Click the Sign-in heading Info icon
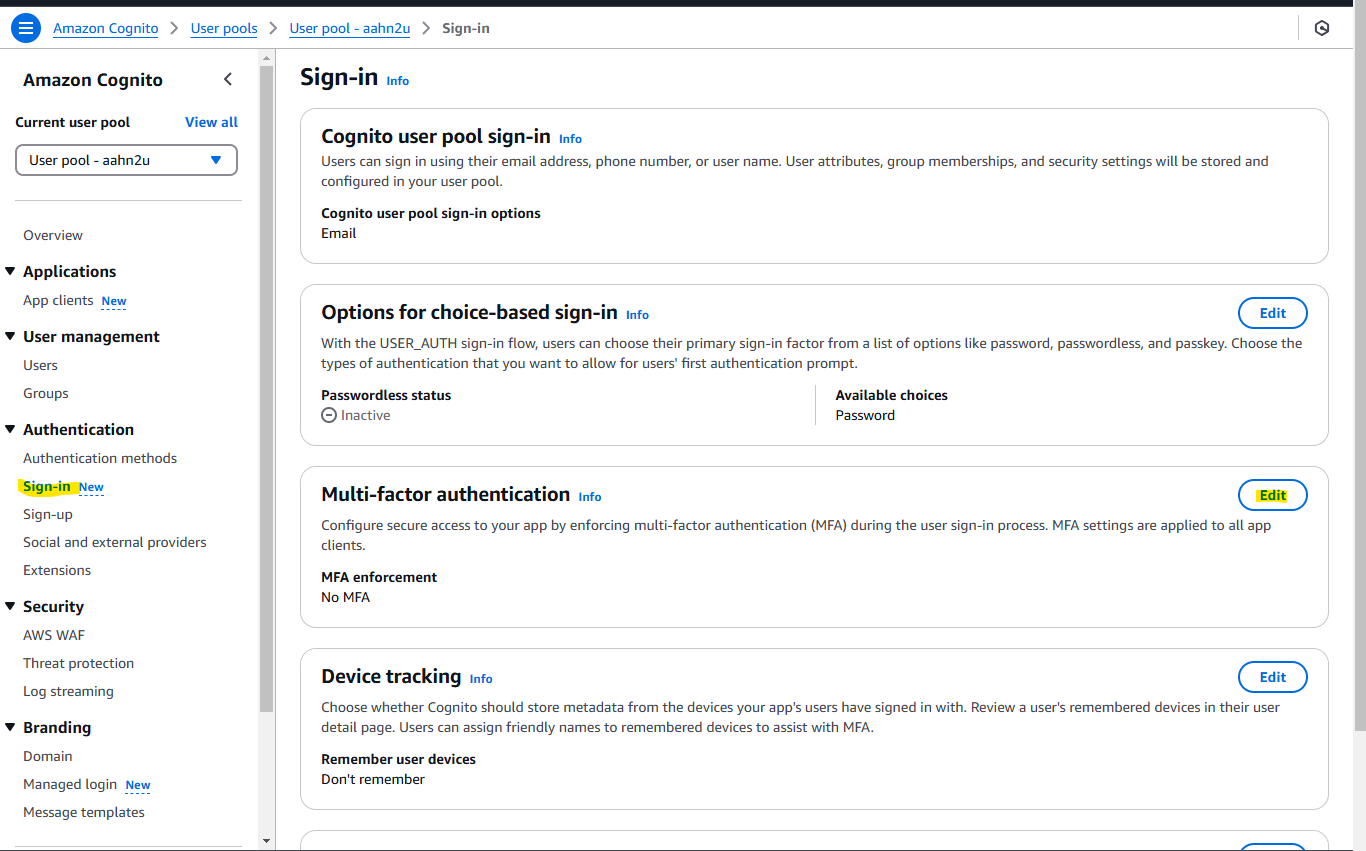Viewport: 1366px width, 851px height. (397, 81)
